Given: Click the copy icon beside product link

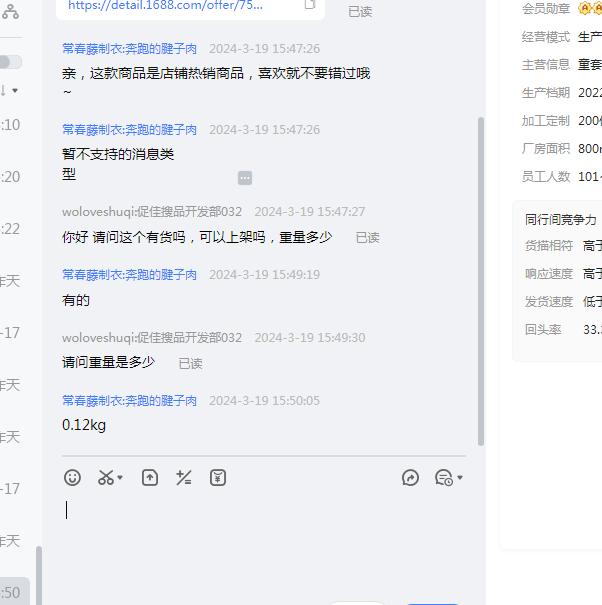Looking at the screenshot, I should 310,5.
